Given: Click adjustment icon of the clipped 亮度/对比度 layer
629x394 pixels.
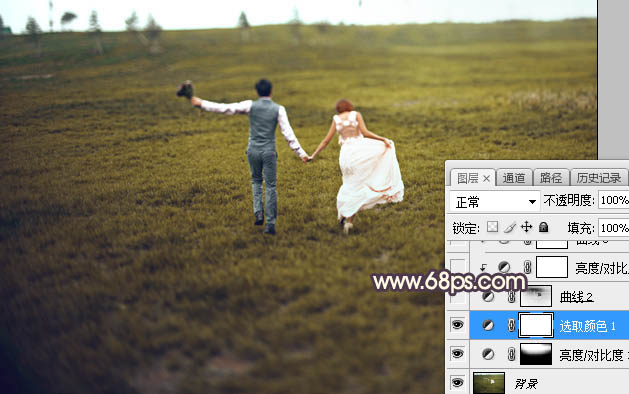Looking at the screenshot, I should click(x=504, y=267).
